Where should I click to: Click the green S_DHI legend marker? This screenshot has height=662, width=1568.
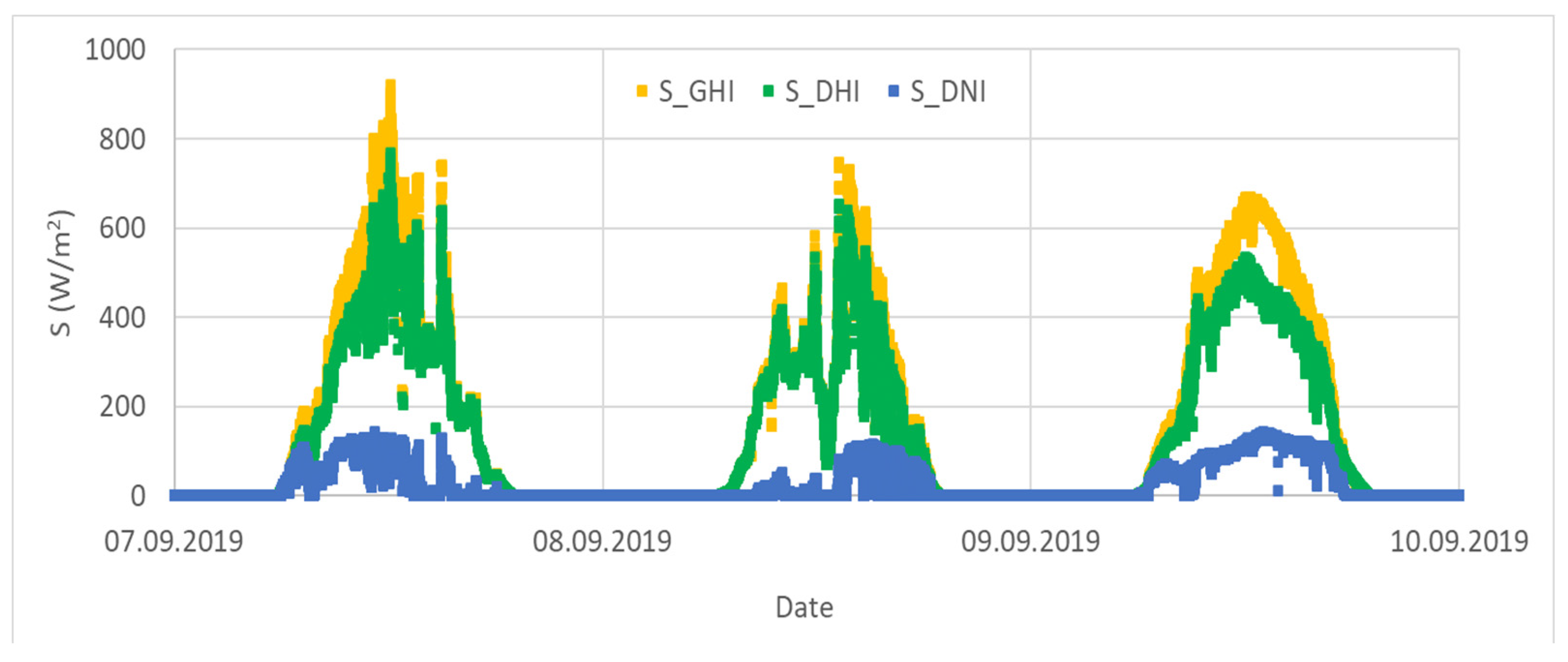pos(768,91)
